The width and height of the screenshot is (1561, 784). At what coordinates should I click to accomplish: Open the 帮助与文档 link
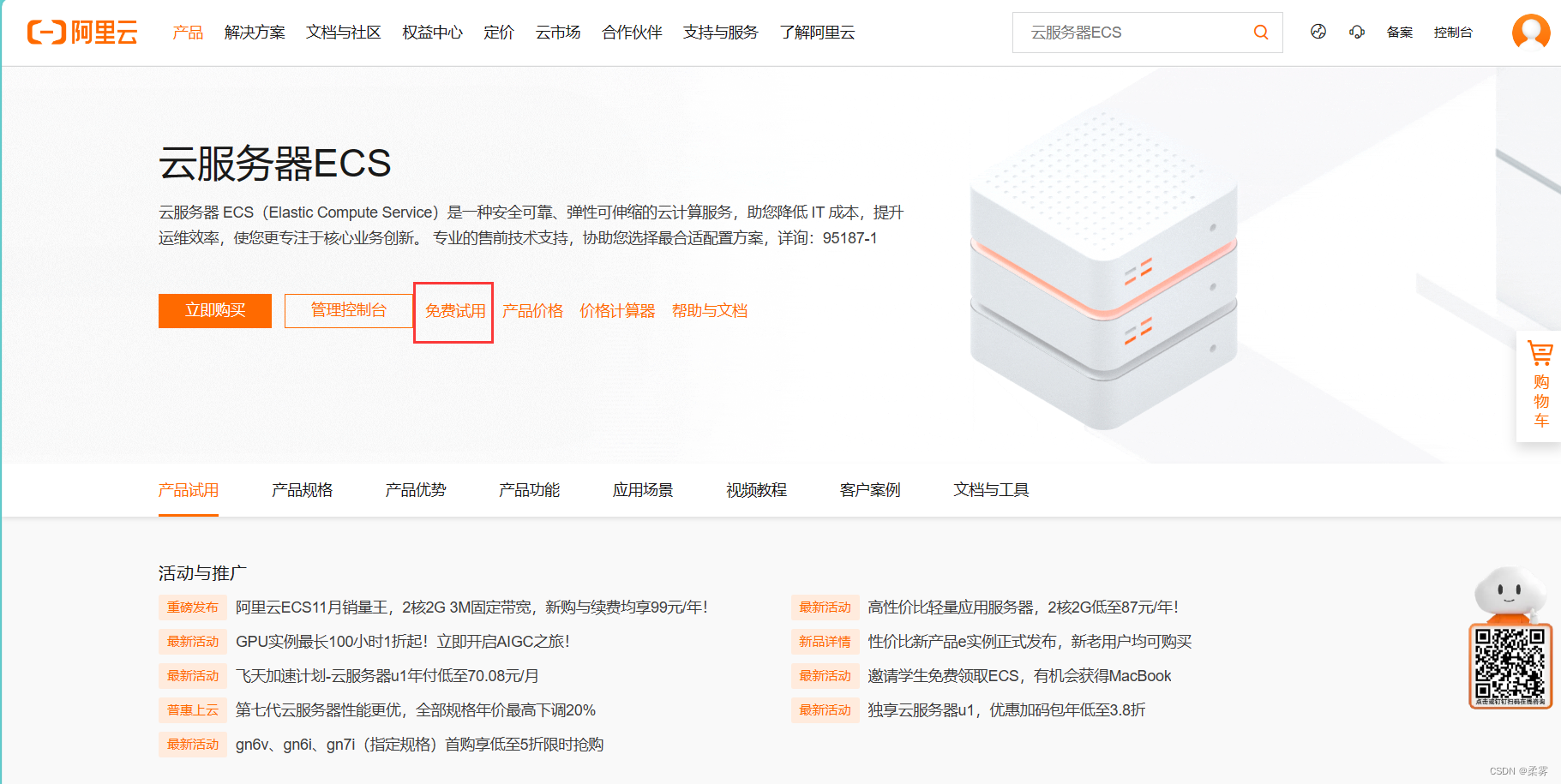[710, 311]
